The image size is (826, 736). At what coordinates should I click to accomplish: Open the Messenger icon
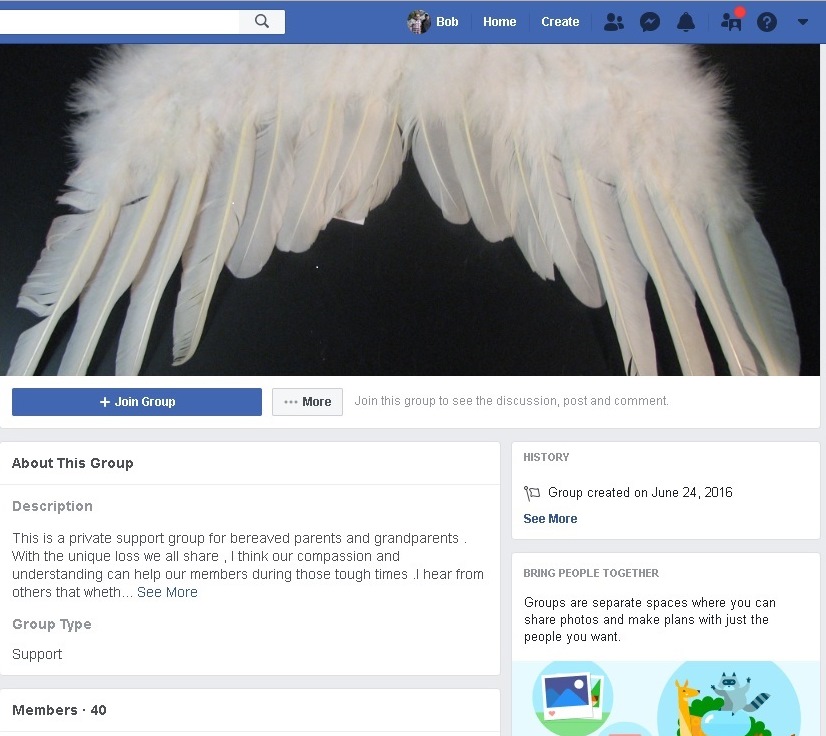[x=650, y=22]
